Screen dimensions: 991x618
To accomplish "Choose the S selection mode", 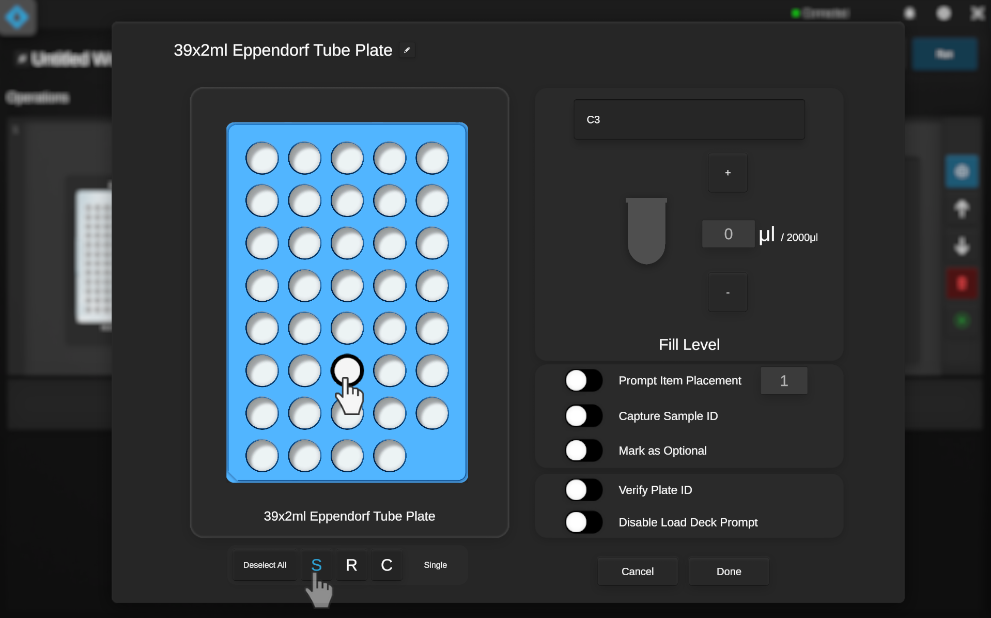I will pos(317,565).
